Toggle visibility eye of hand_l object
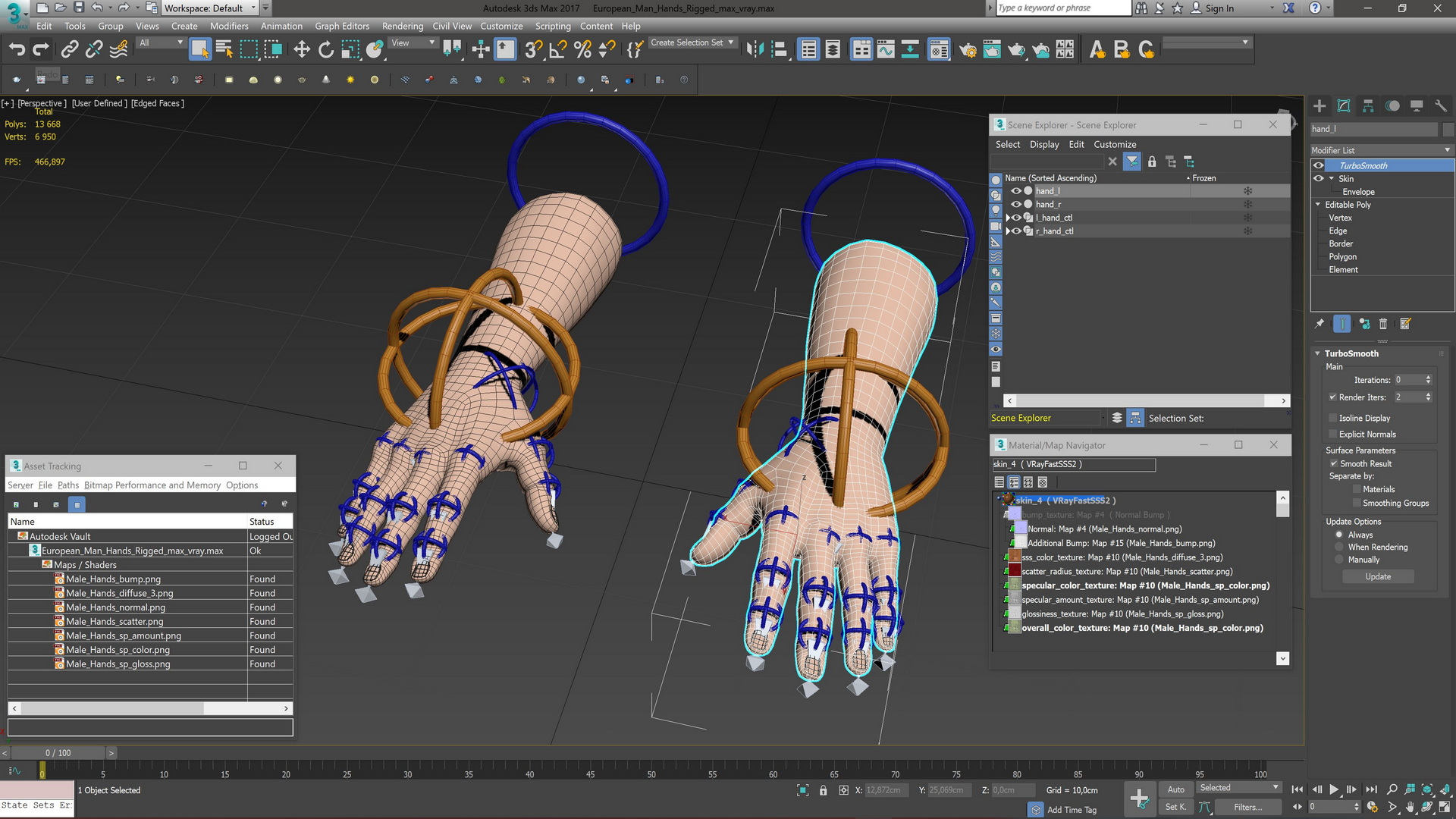Screen dimensions: 1456x819 point(1016,191)
